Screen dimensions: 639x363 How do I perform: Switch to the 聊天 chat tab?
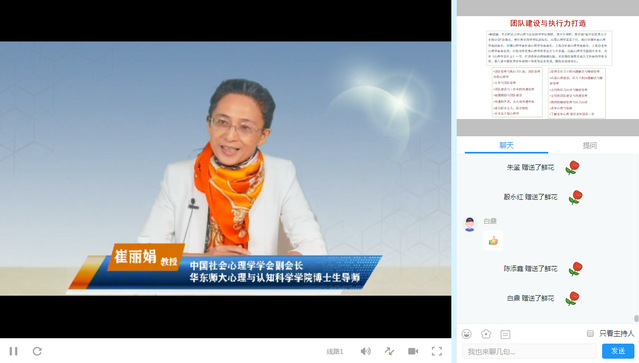coord(507,145)
